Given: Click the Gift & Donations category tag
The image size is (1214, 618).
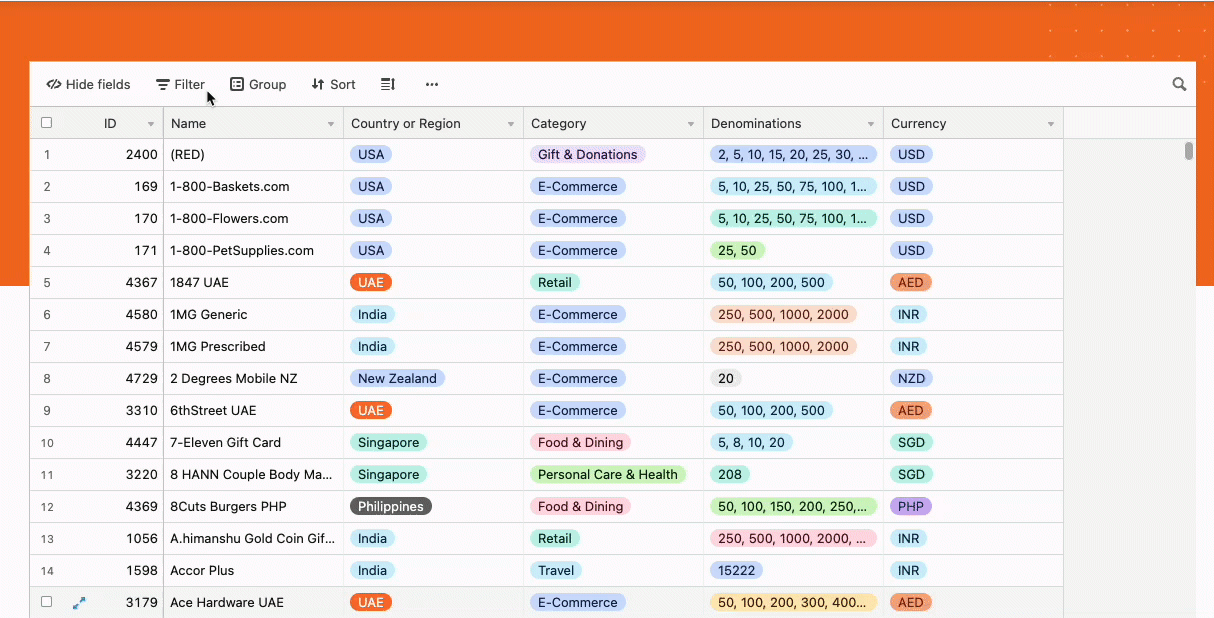Looking at the screenshot, I should (587, 155).
